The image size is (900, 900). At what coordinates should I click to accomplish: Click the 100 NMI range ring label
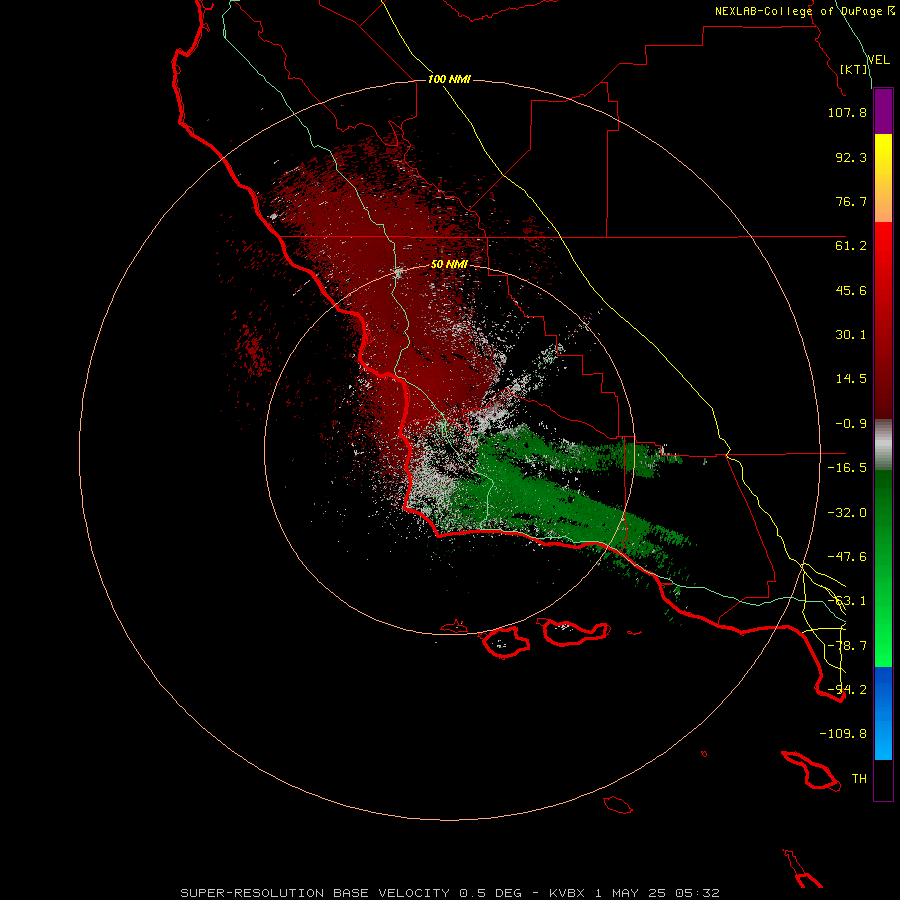pos(449,79)
